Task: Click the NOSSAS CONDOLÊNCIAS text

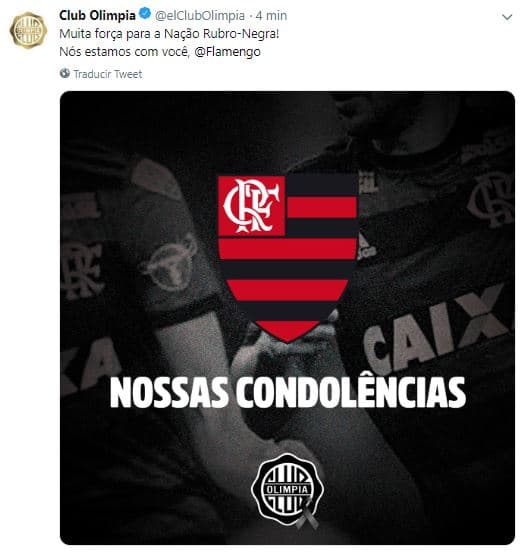Action: (287, 392)
